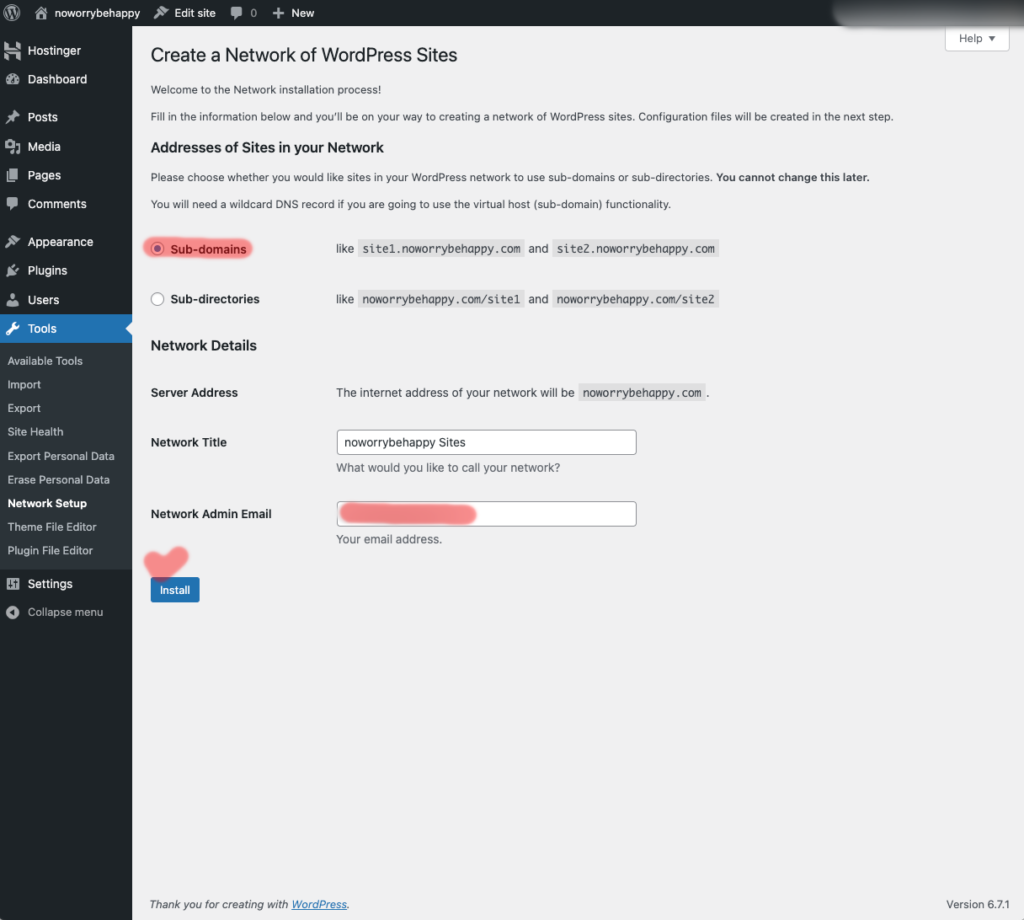
Task: Open the Appearance menu
Action: click(x=60, y=242)
